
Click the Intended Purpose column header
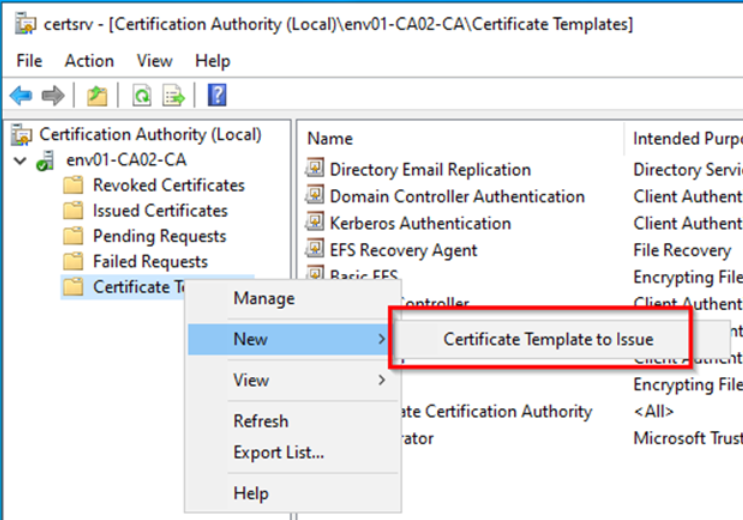click(687, 139)
